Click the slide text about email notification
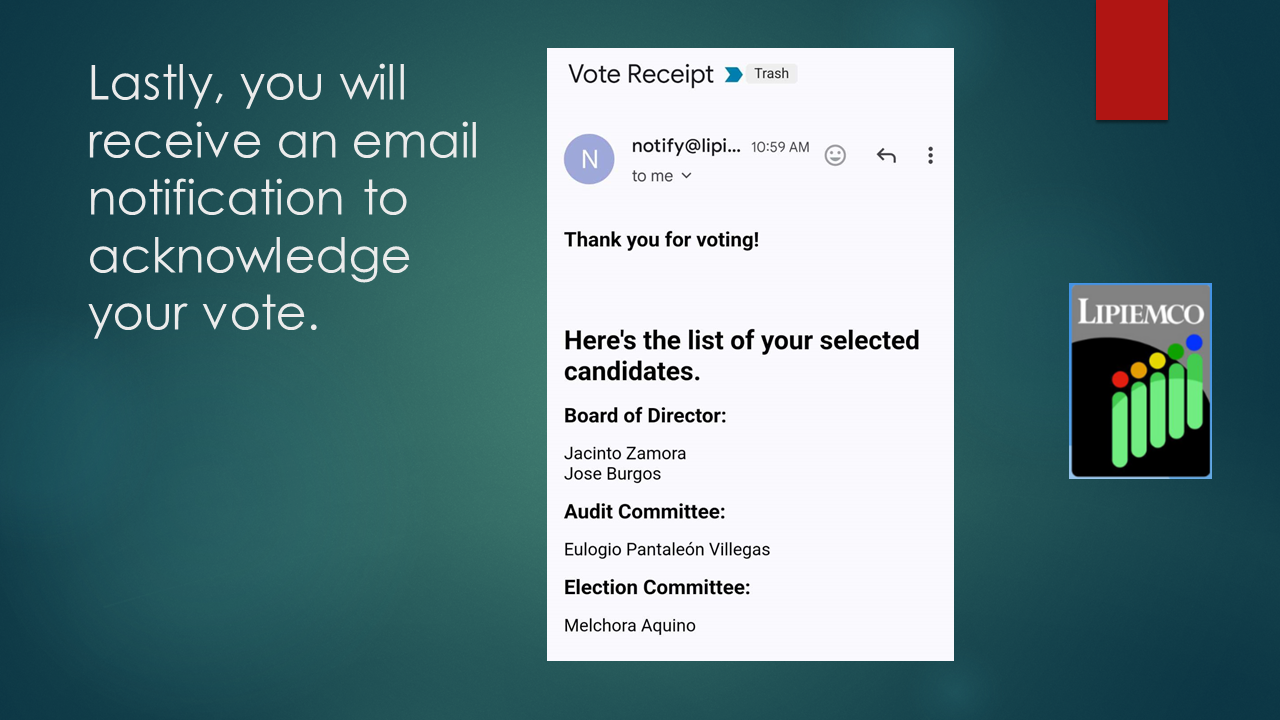 point(283,198)
